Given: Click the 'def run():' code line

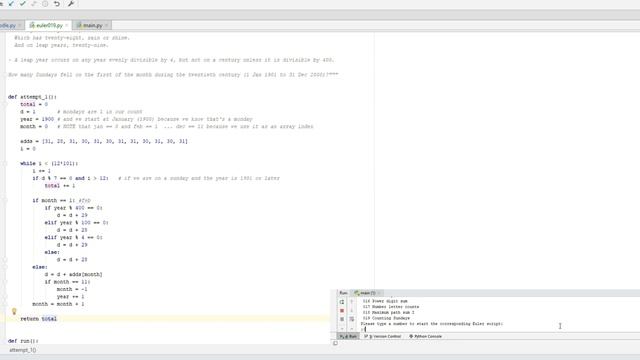Looking at the screenshot, I should pos(23,341).
